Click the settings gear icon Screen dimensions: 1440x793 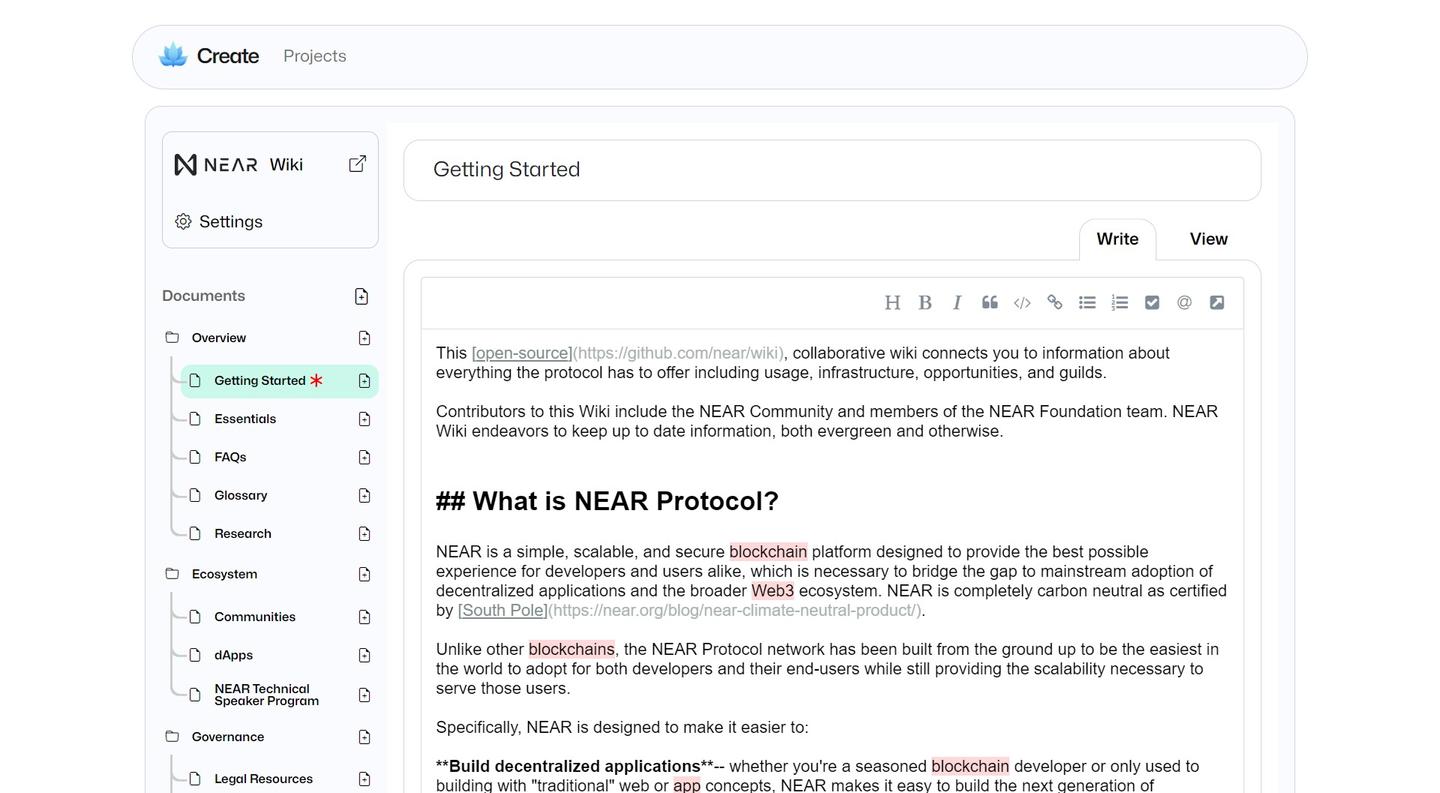(183, 222)
